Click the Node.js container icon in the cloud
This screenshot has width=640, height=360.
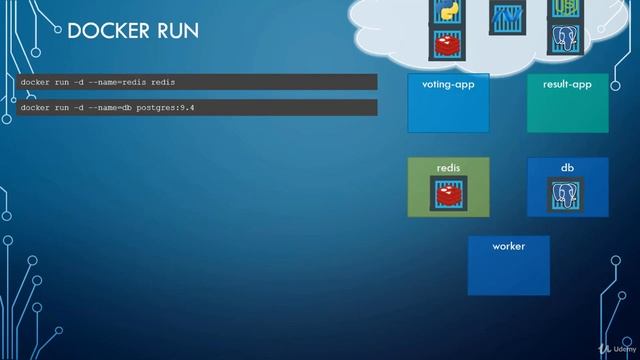[565, 9]
